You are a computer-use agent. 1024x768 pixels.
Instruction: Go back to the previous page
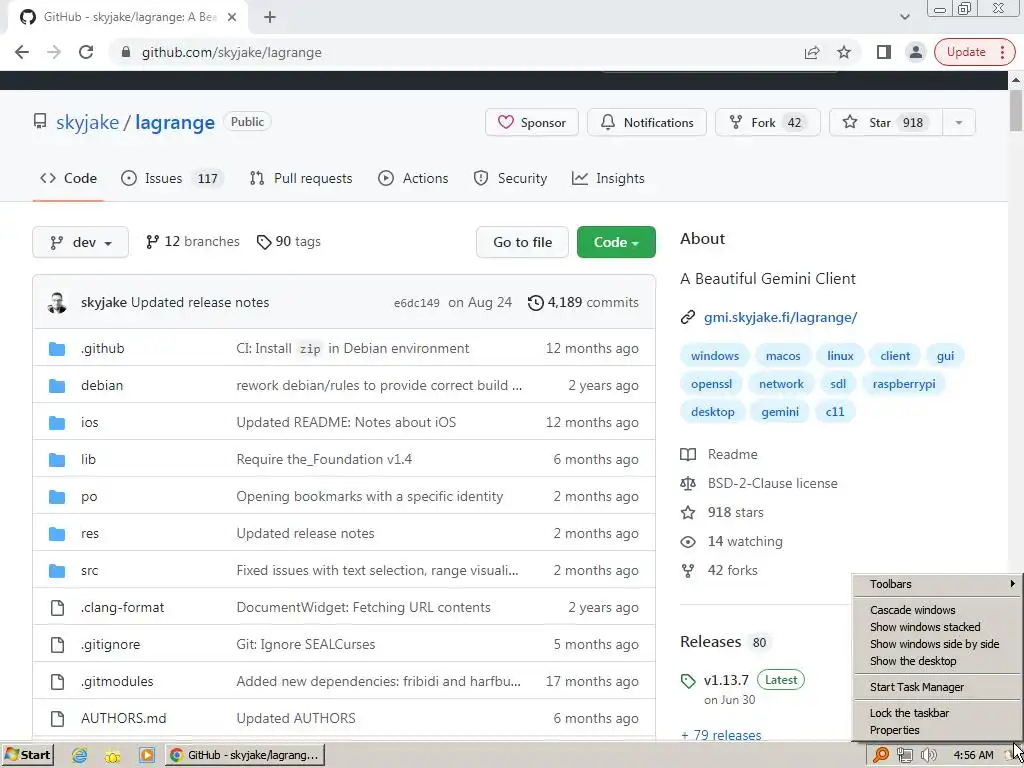pos(22,52)
